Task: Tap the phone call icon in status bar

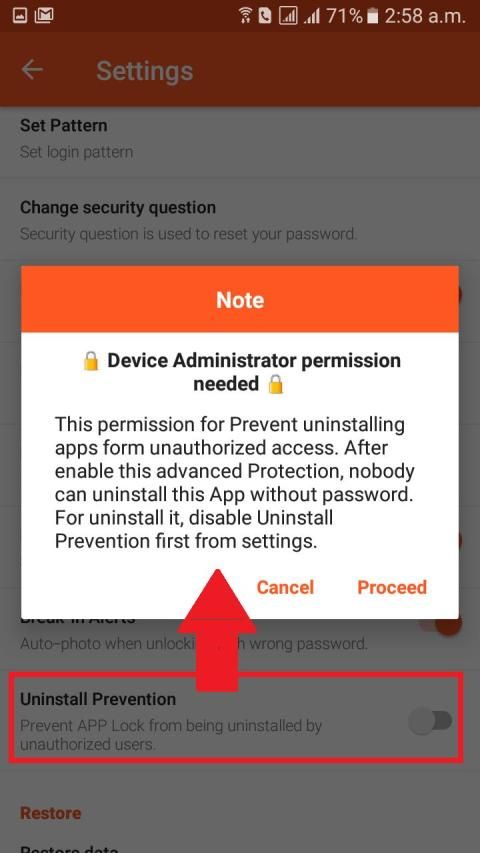Action: [265, 16]
